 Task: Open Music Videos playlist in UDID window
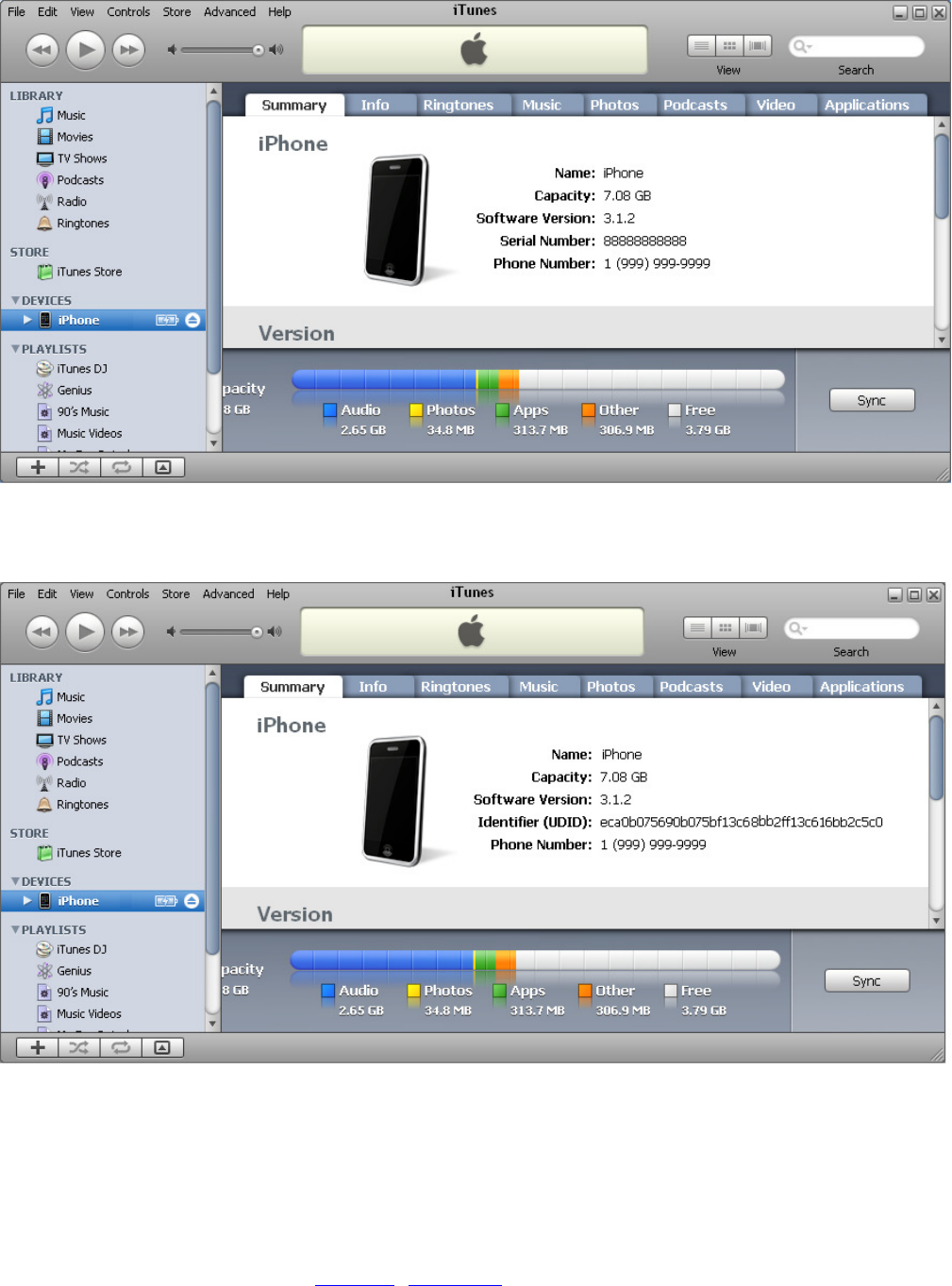pos(89,1014)
